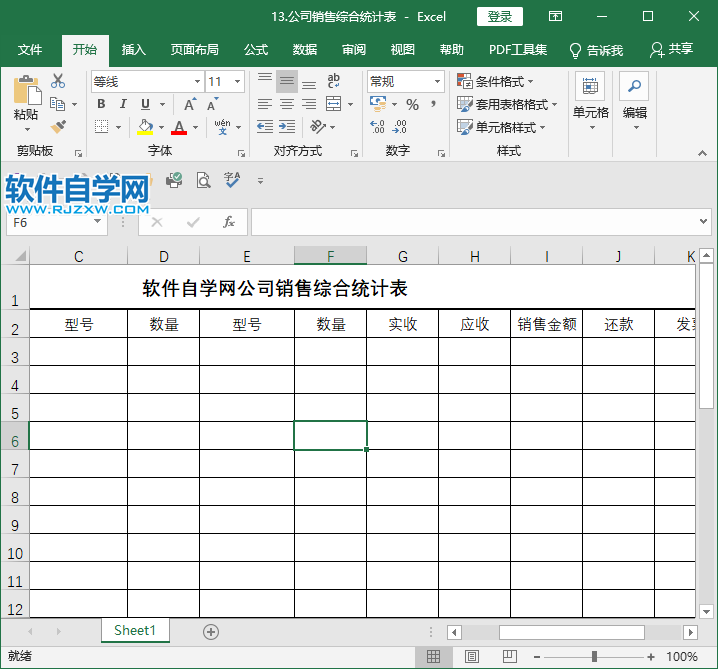Click the zoom slider handle
The width and height of the screenshot is (718, 669).
[x=594, y=657]
